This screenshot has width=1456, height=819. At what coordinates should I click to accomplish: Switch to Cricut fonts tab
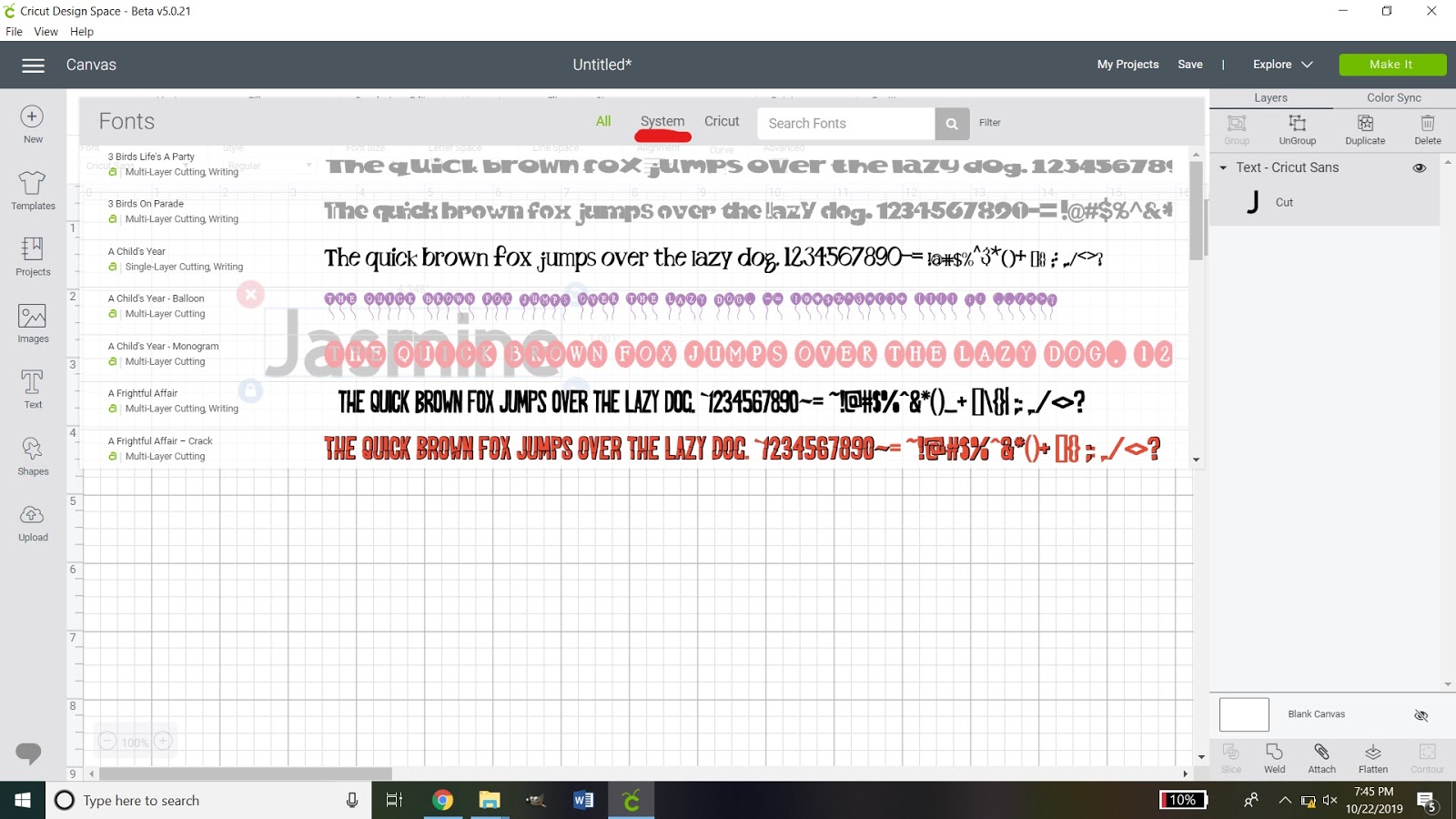[x=722, y=121]
